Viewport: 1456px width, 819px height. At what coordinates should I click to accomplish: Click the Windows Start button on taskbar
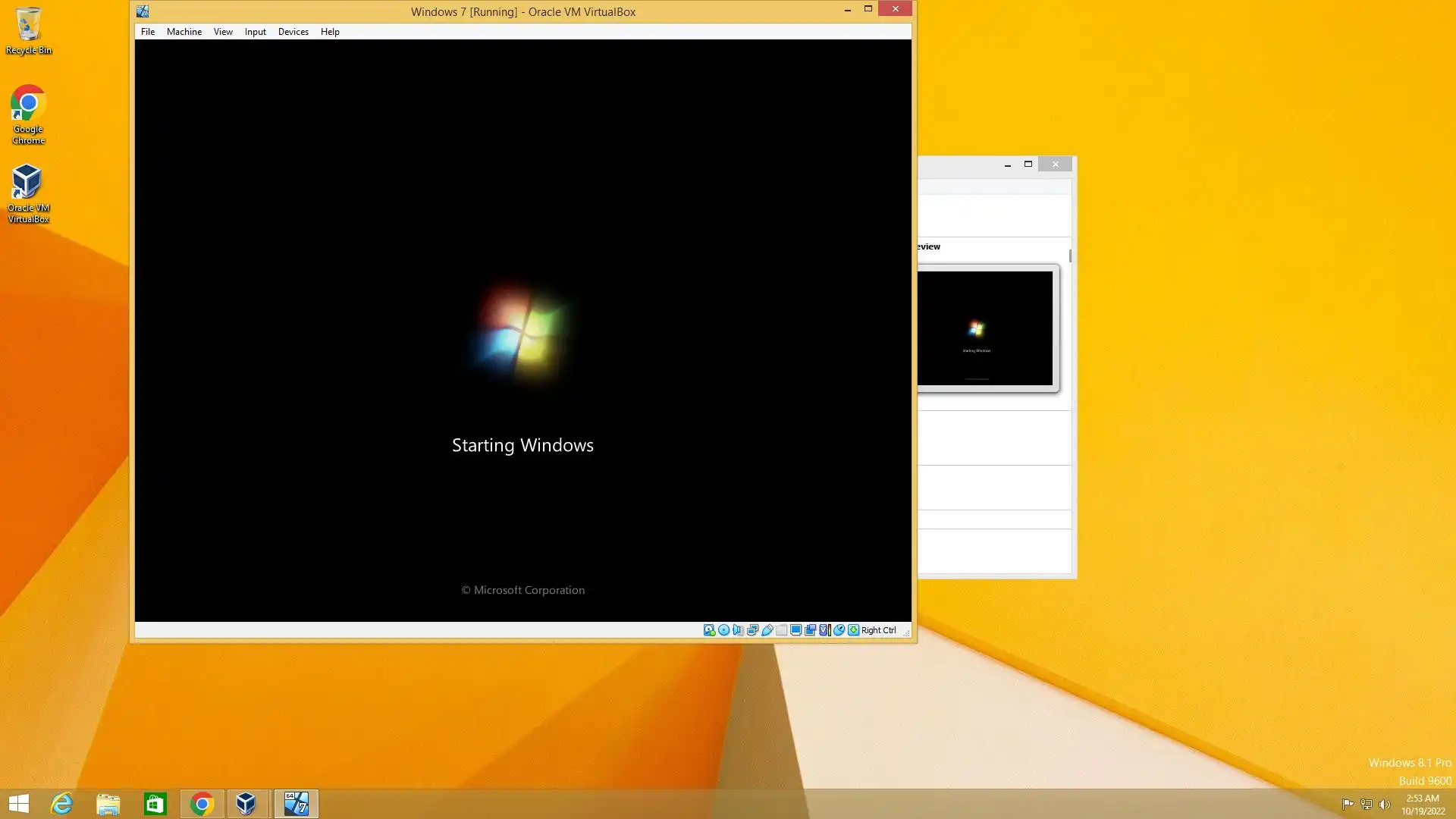19,804
